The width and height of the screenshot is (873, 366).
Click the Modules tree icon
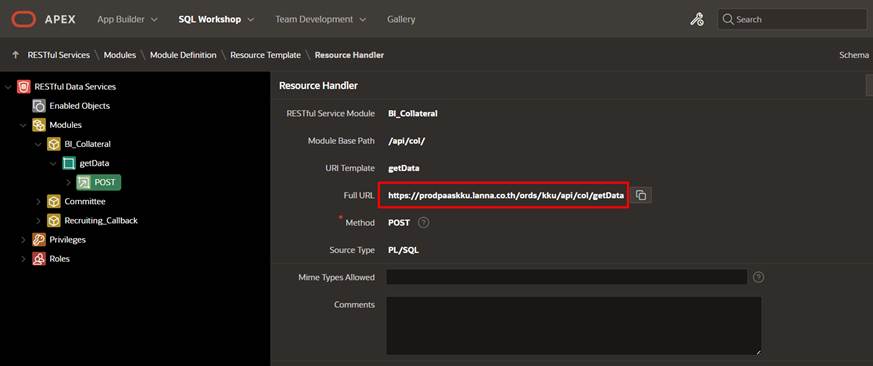coord(38,125)
